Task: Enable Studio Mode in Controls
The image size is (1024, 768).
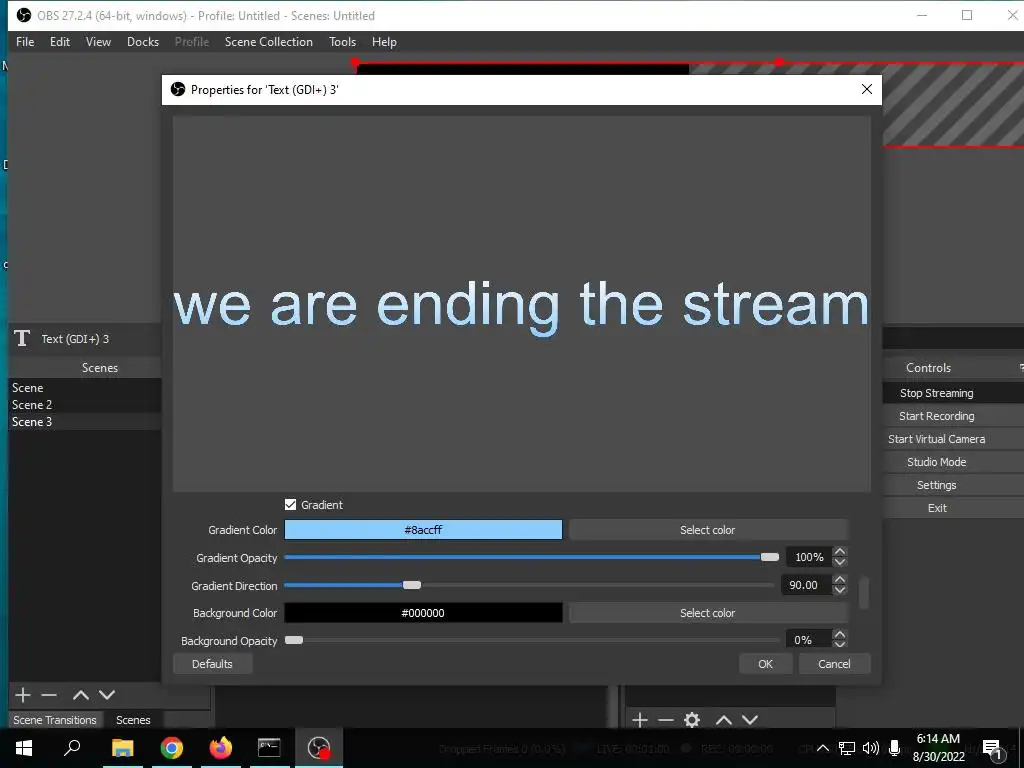Action: click(936, 462)
